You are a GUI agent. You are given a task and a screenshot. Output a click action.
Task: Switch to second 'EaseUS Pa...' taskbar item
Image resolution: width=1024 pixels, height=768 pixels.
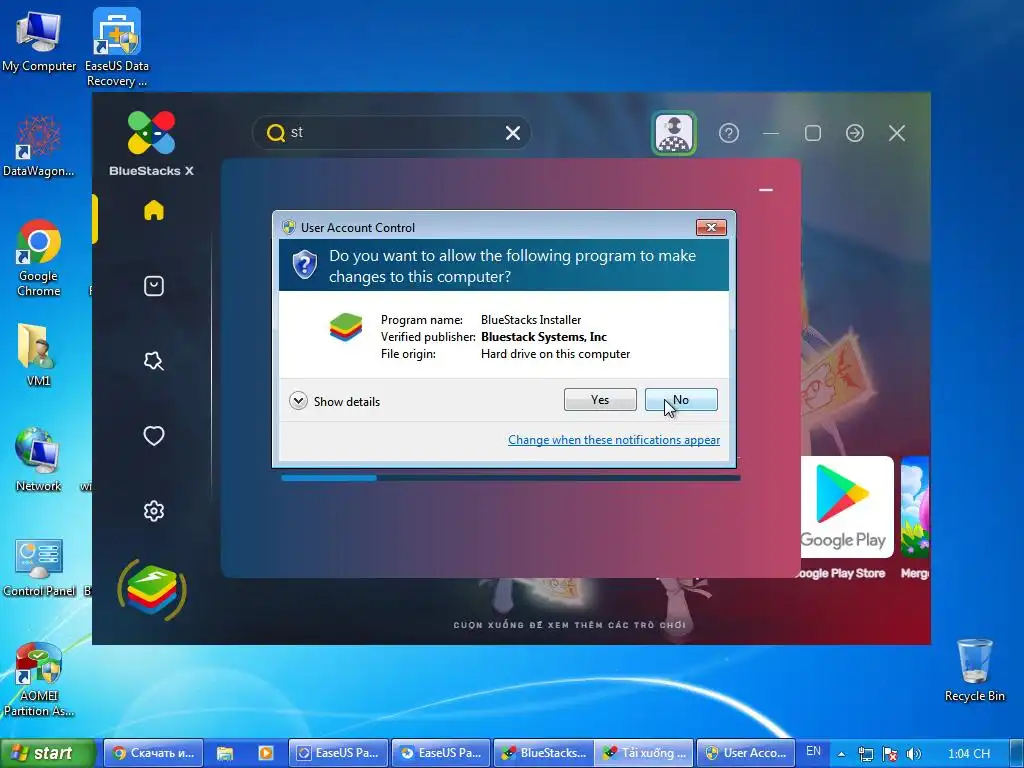(441, 753)
